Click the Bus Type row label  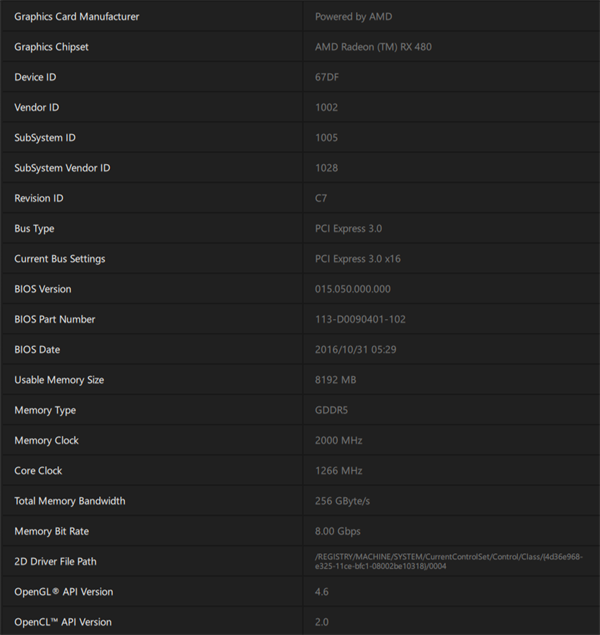(34, 228)
